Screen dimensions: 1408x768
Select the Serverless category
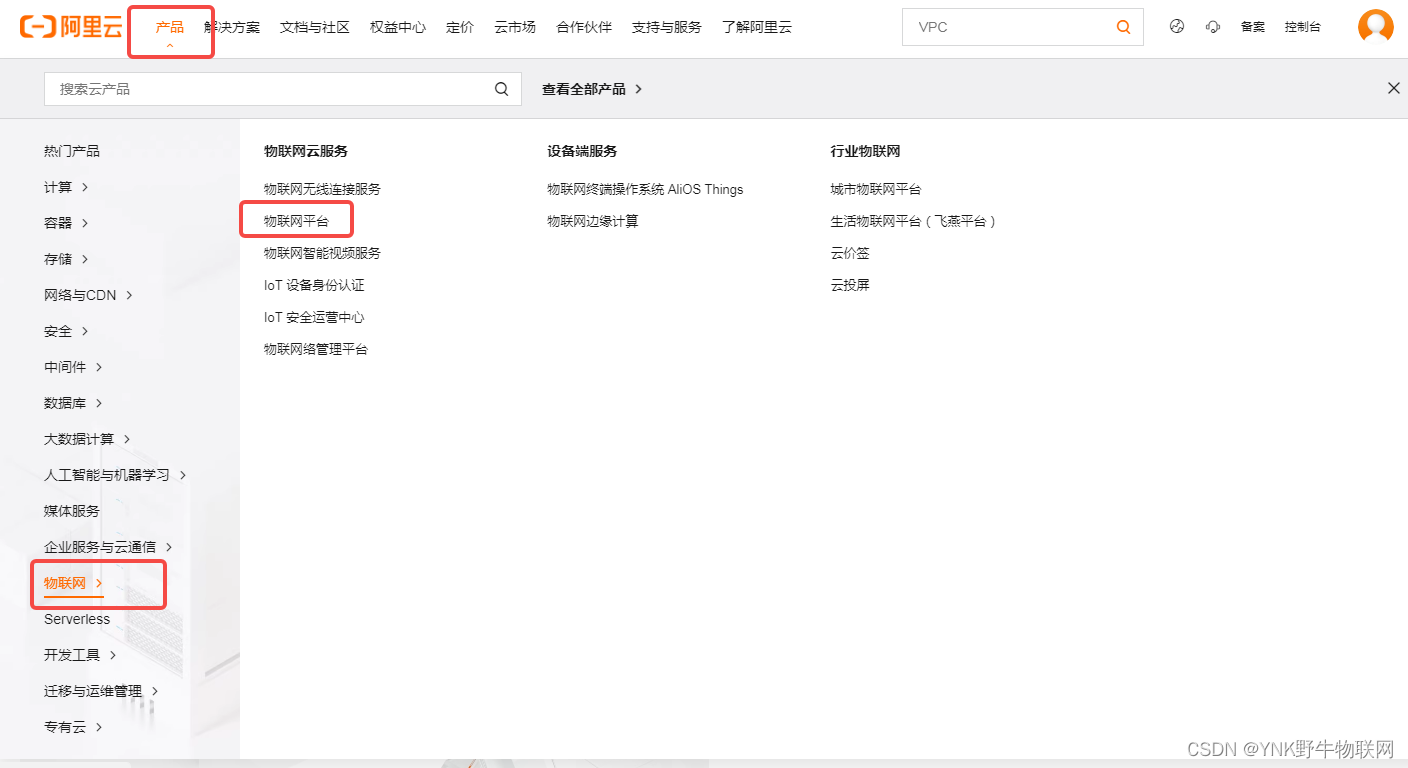(77, 619)
